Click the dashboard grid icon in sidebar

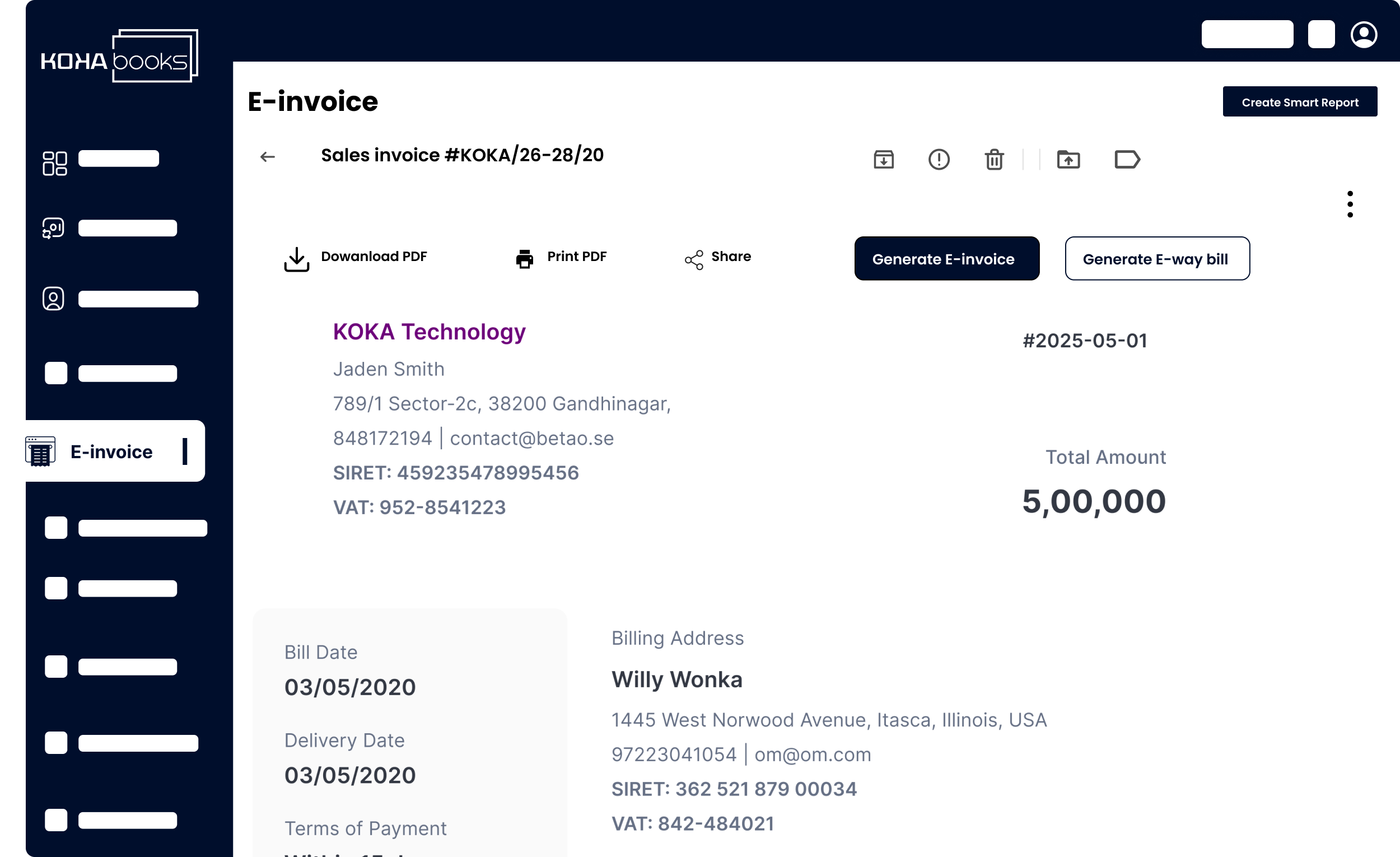pyautogui.click(x=54, y=163)
